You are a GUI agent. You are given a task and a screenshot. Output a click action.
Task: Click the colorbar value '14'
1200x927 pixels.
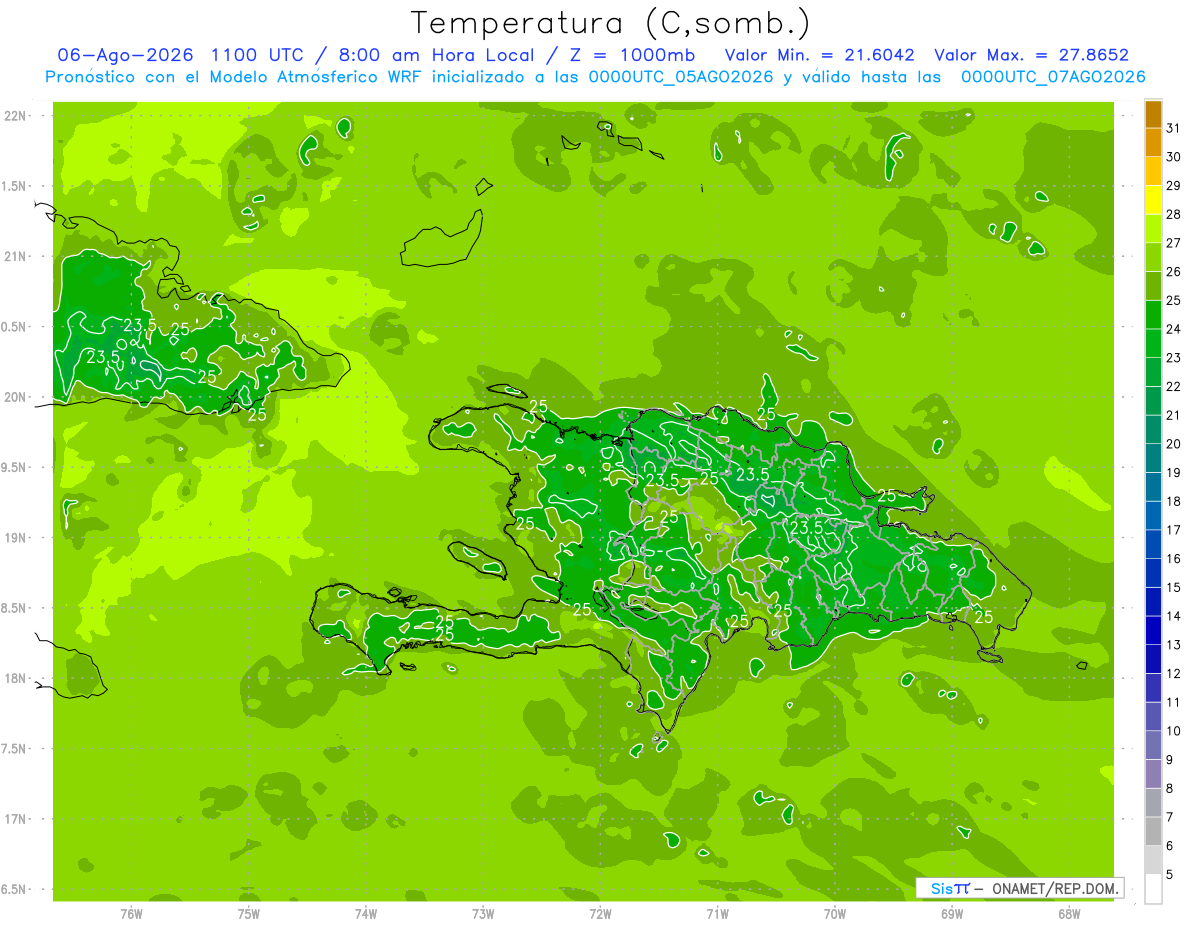[1174, 616]
